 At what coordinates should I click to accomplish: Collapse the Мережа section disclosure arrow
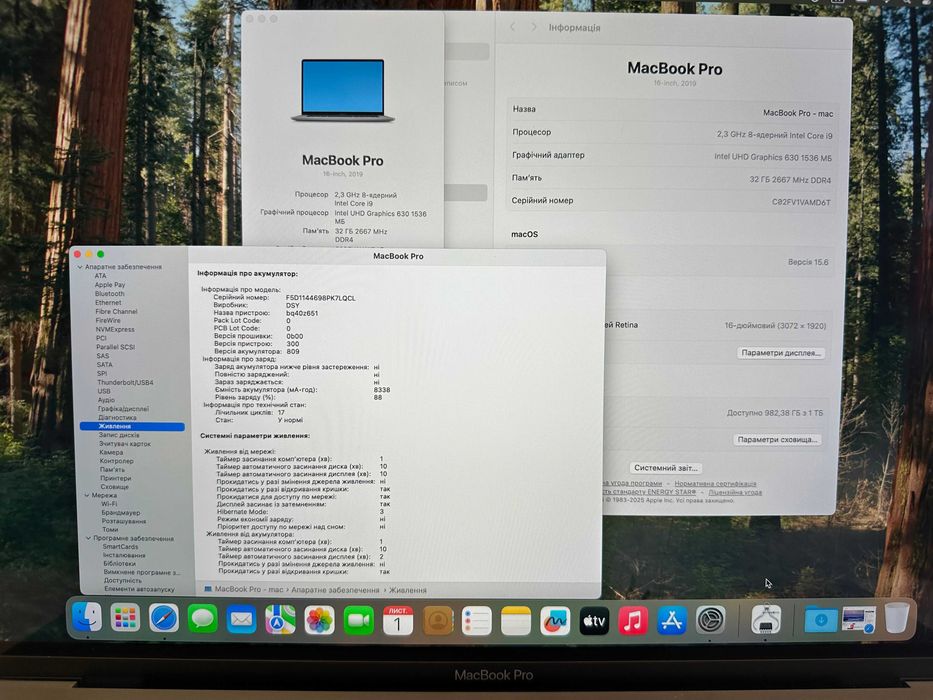tap(87, 495)
